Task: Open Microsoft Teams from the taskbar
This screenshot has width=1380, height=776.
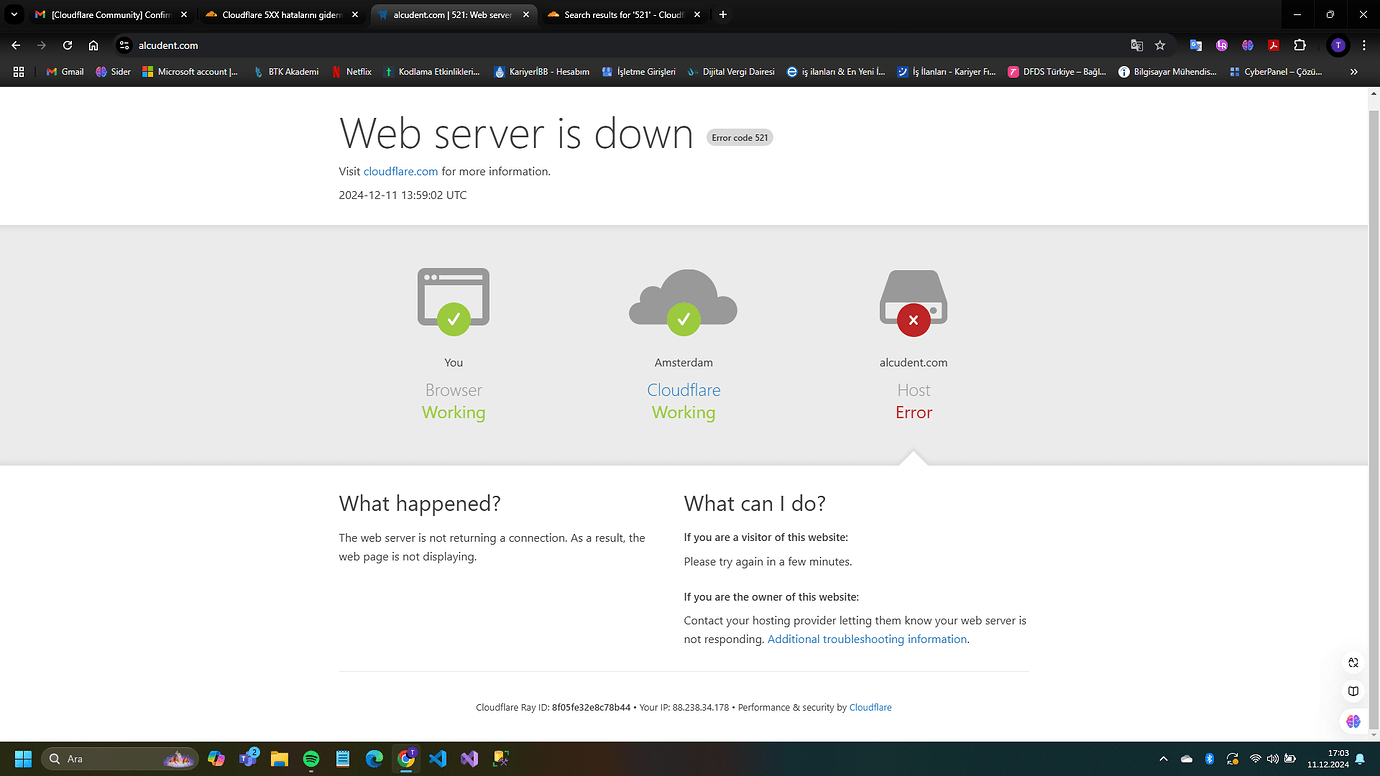Action: tap(248, 759)
